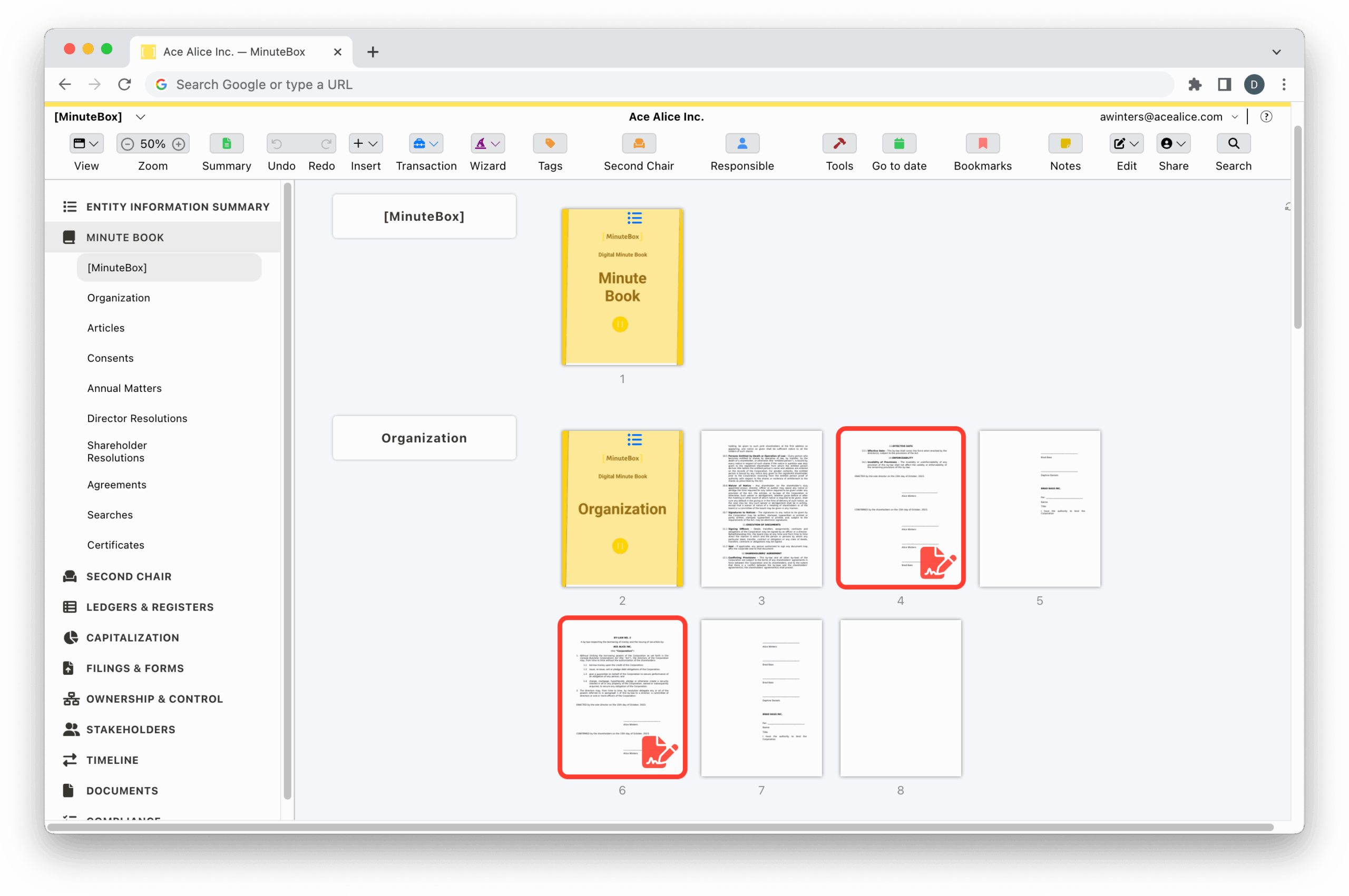Open Ledgers & Registers section
1349x896 pixels.
point(150,607)
